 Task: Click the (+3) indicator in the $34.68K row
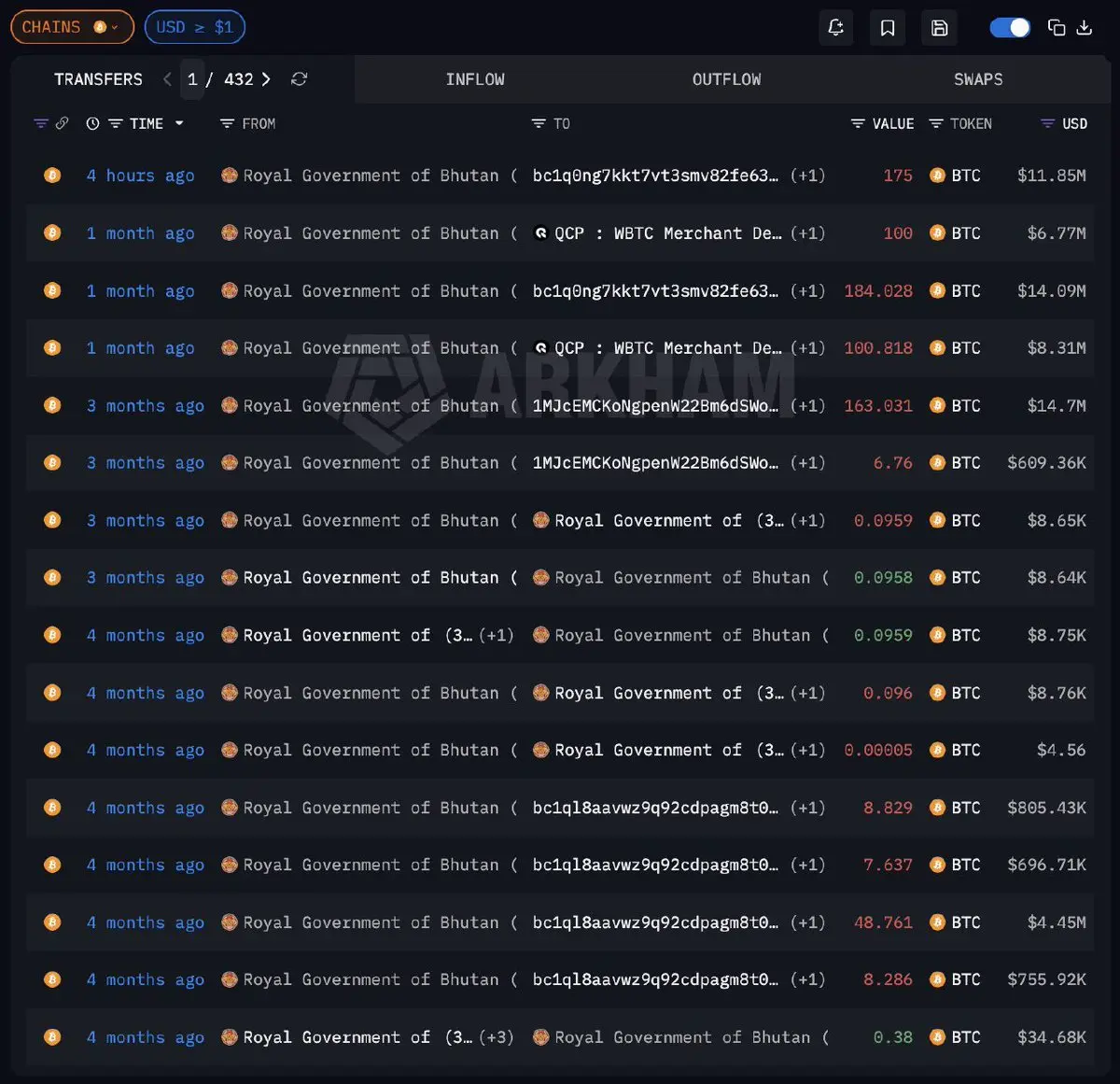(x=496, y=1037)
